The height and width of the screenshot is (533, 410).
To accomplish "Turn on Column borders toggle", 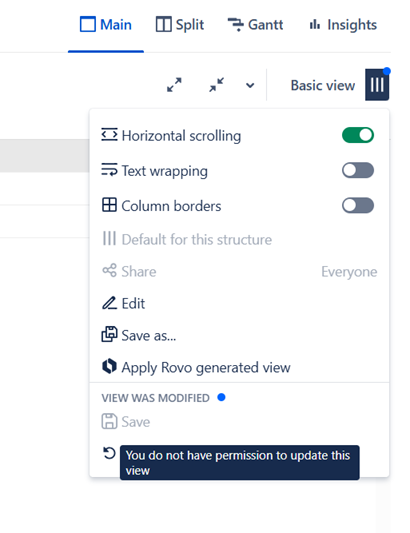I will click(x=358, y=205).
